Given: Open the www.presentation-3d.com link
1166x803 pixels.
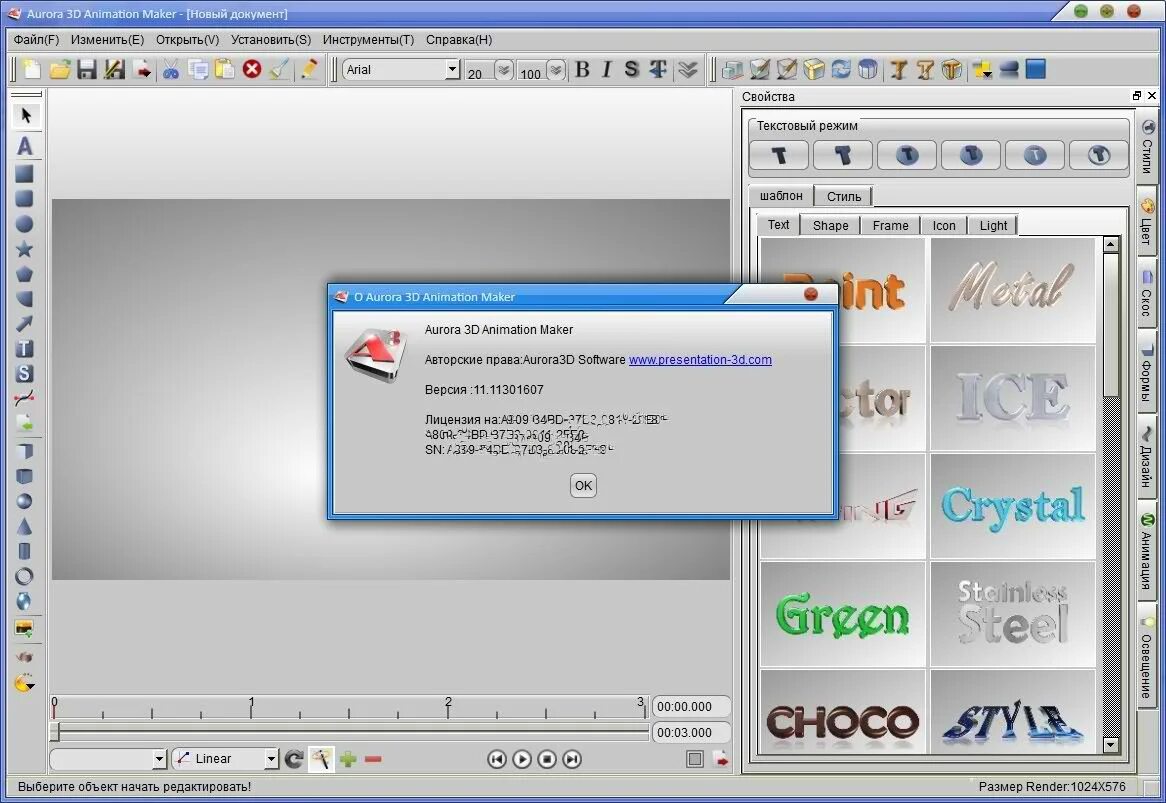Looking at the screenshot, I should (700, 360).
